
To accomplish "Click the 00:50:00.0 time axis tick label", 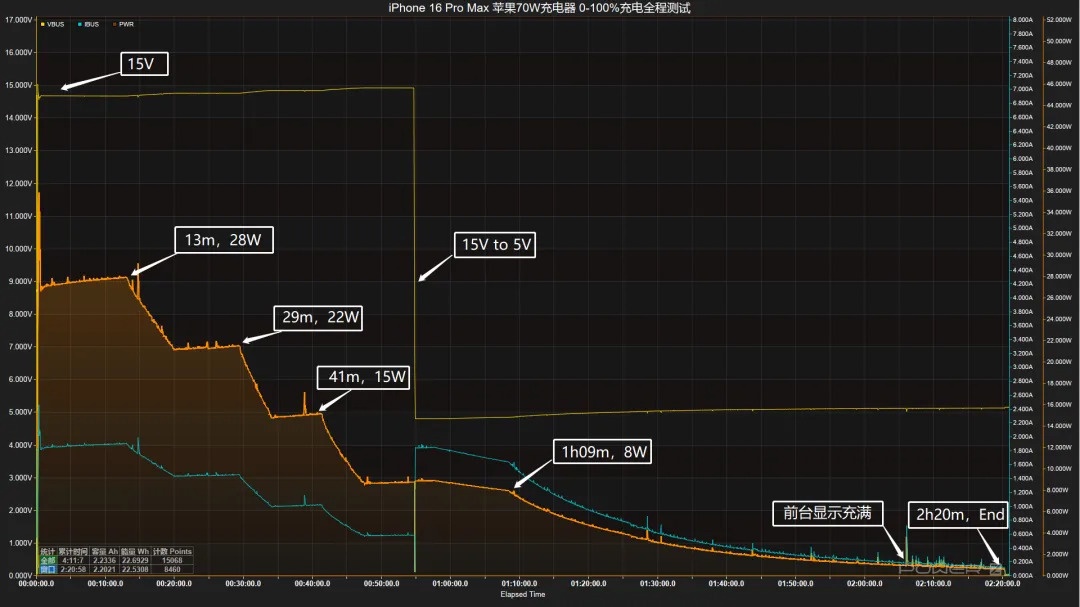I will pos(382,584).
